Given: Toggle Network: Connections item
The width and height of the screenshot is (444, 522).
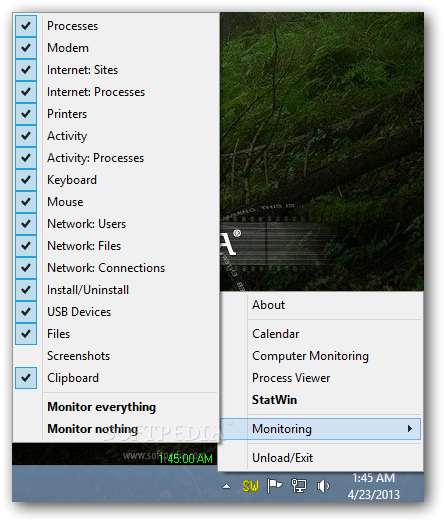Looking at the screenshot, I should tap(115, 268).
